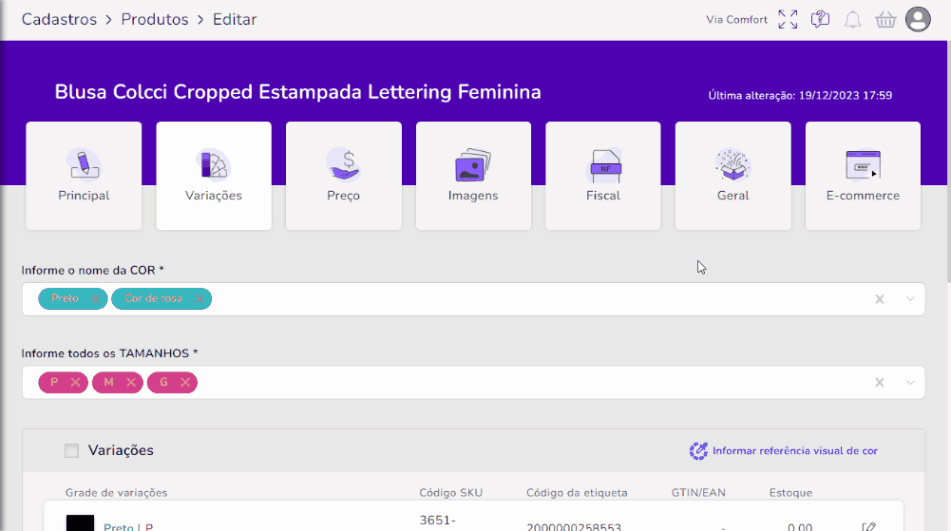Click Informar referência visual de cor
This screenshot has width=951, height=531.
click(795, 450)
